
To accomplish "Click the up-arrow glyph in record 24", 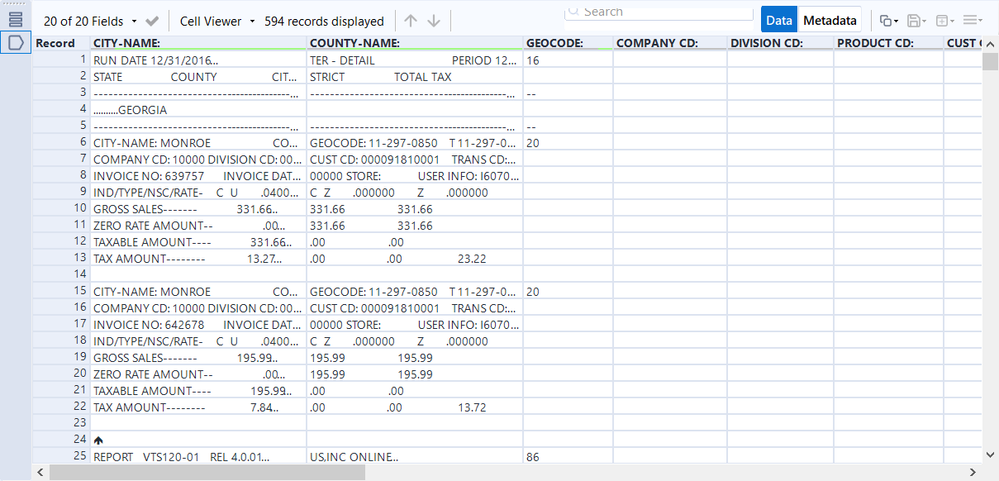I will tap(98, 440).
